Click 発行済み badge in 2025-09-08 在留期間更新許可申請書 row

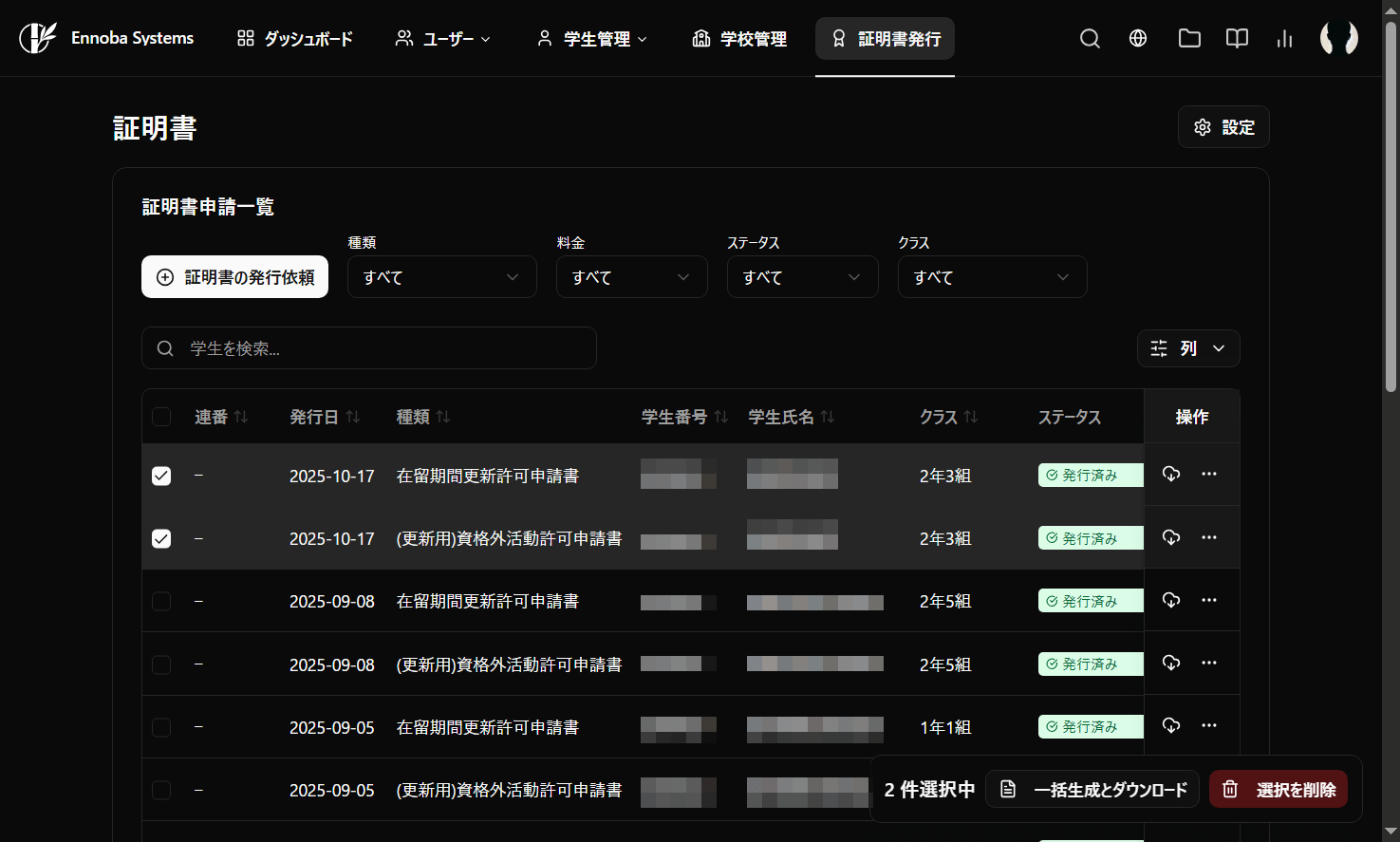(x=1090, y=601)
